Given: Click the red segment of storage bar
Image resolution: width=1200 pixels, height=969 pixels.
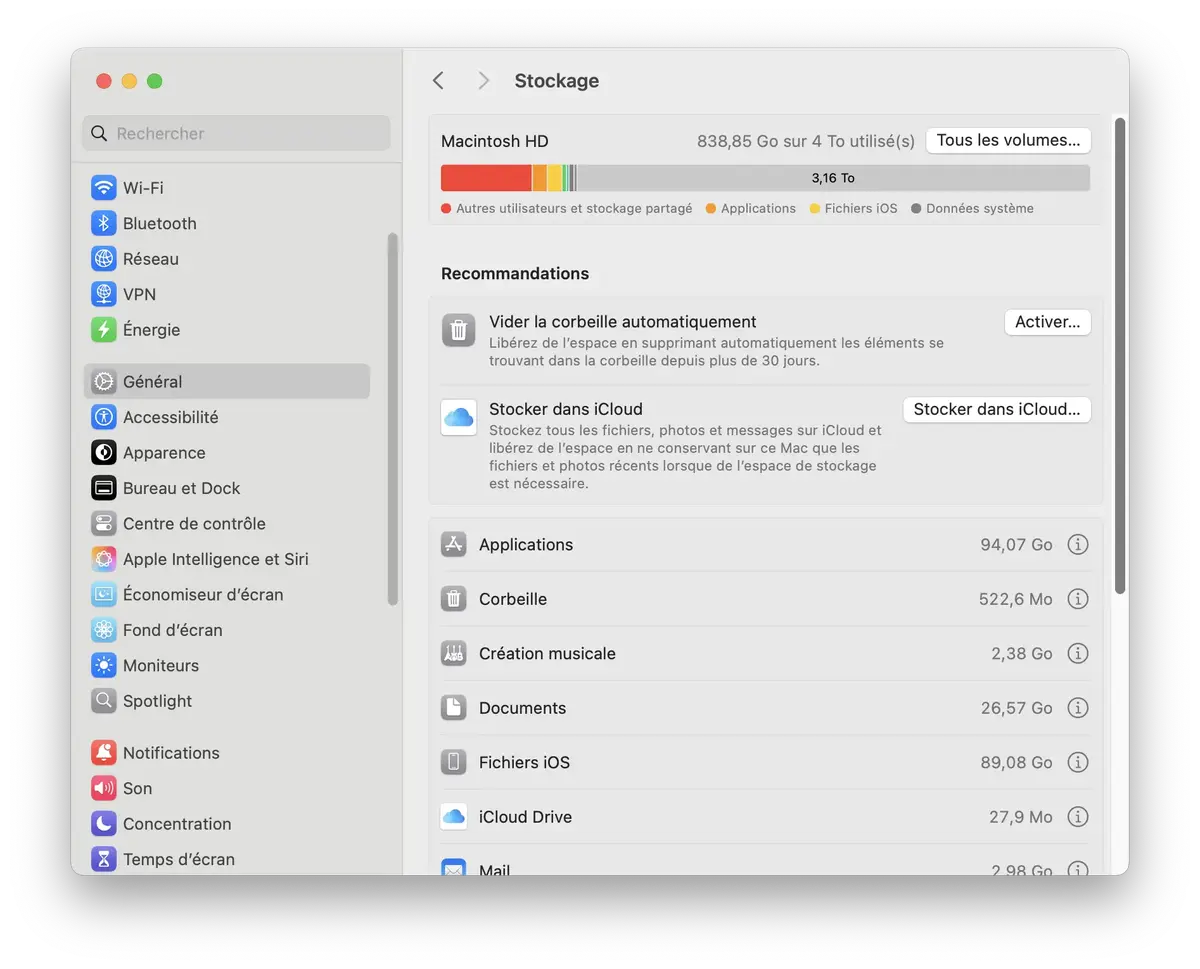Looking at the screenshot, I should [x=486, y=178].
